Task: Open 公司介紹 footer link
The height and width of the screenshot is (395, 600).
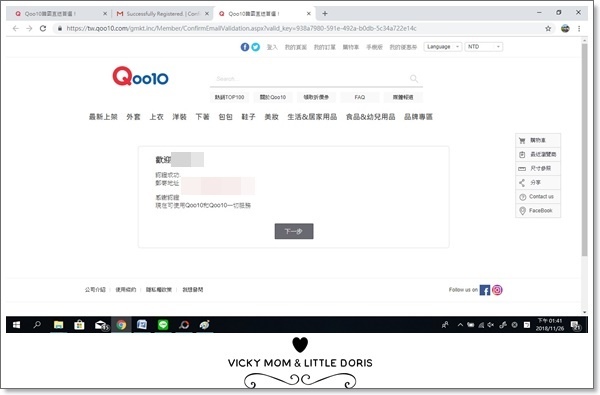Action: click(95, 290)
